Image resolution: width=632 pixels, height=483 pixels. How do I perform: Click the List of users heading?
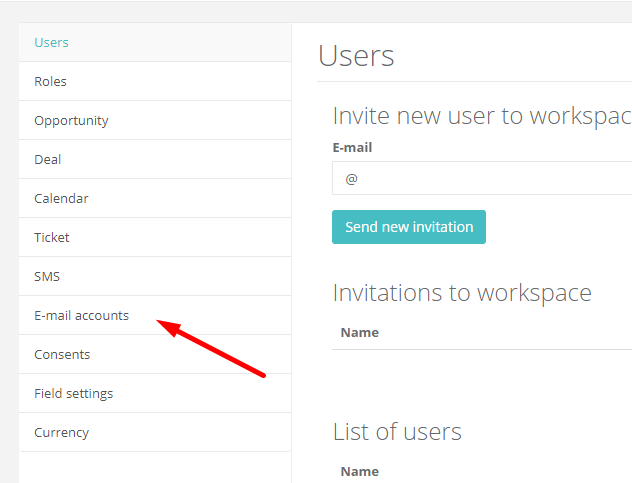[x=397, y=432]
